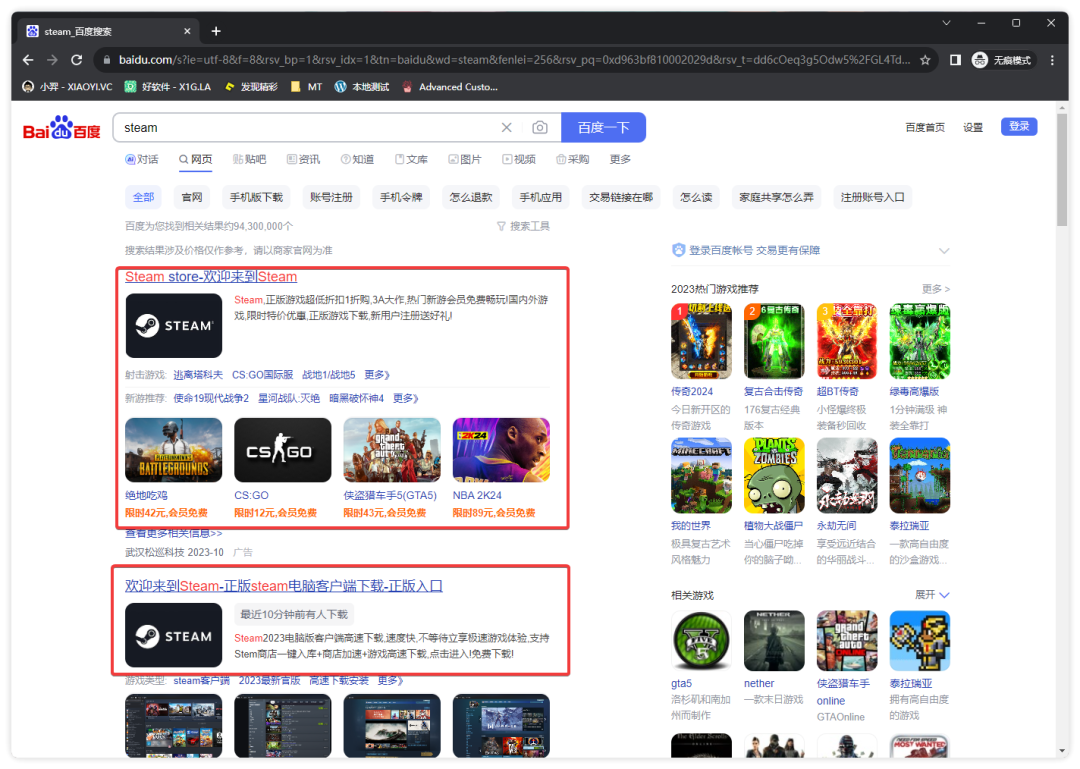Click the camera image search icon

coord(540,128)
